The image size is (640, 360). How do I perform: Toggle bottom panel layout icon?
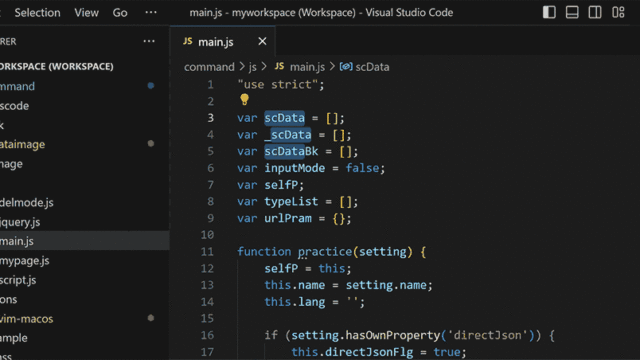click(x=572, y=12)
